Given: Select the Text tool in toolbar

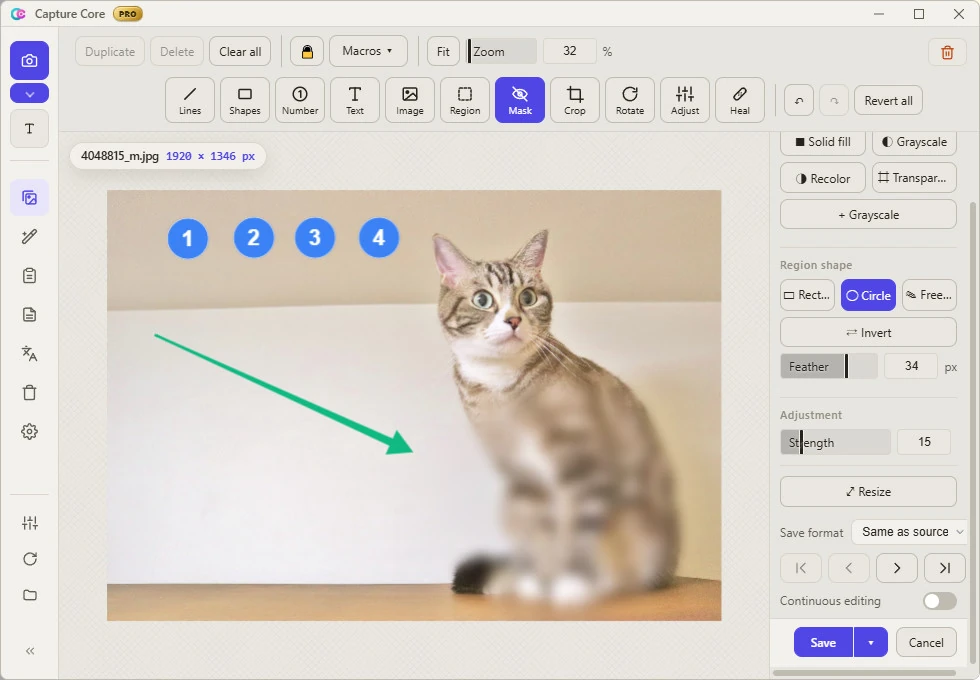Looking at the screenshot, I should click(x=355, y=100).
